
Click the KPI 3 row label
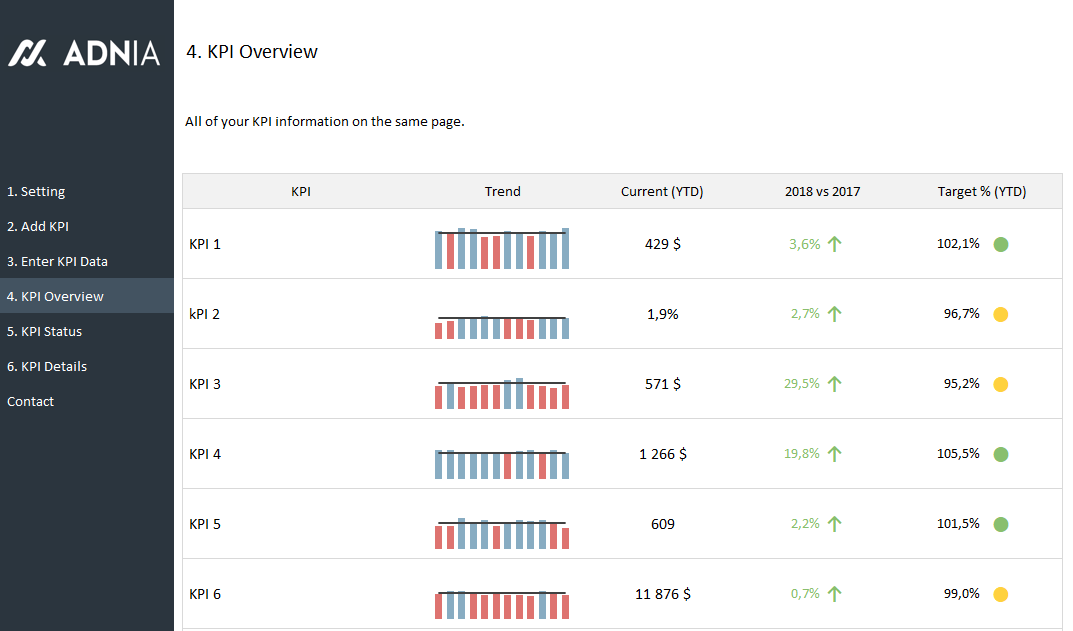pyautogui.click(x=205, y=384)
